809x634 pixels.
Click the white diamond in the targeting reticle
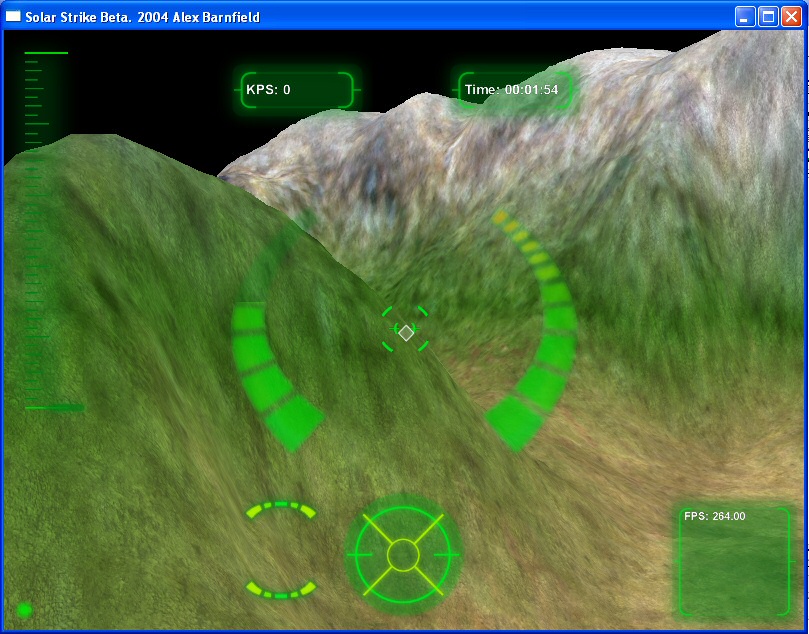coord(406,333)
